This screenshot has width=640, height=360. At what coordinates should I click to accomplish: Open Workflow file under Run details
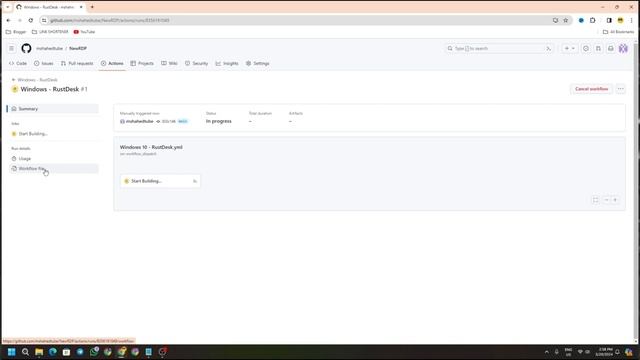coord(53,169)
